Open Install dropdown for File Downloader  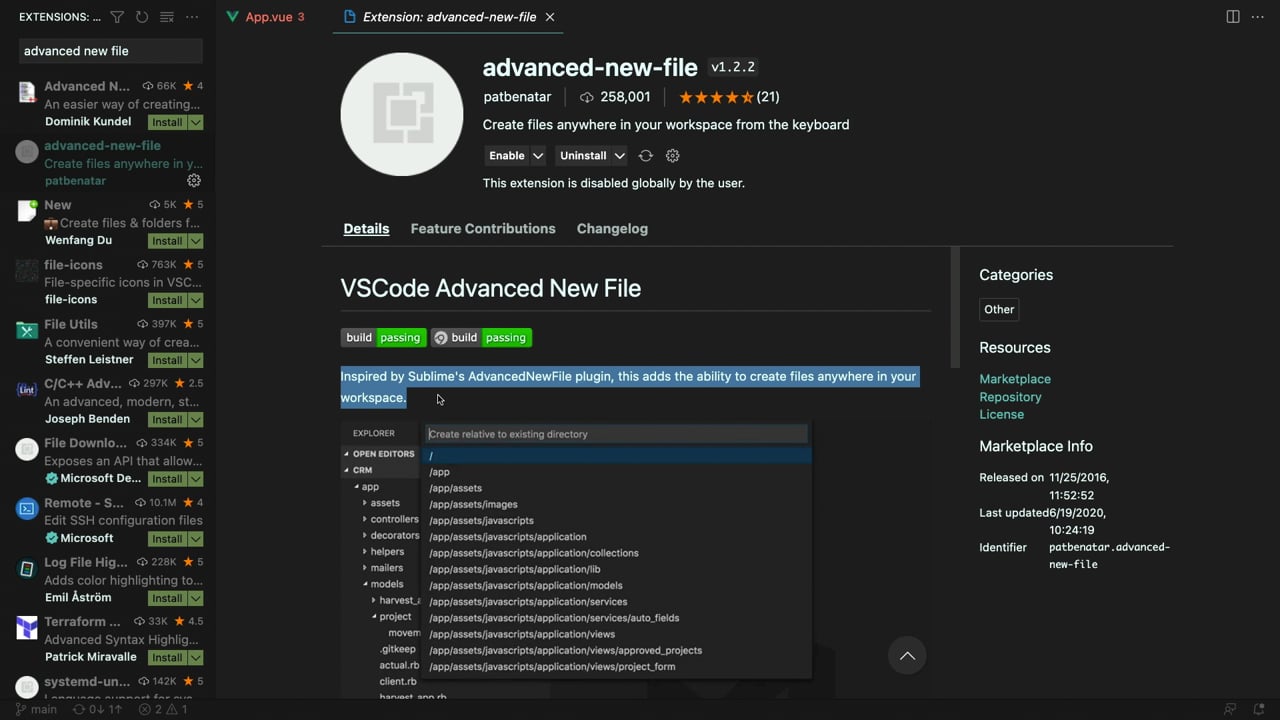tap(196, 479)
